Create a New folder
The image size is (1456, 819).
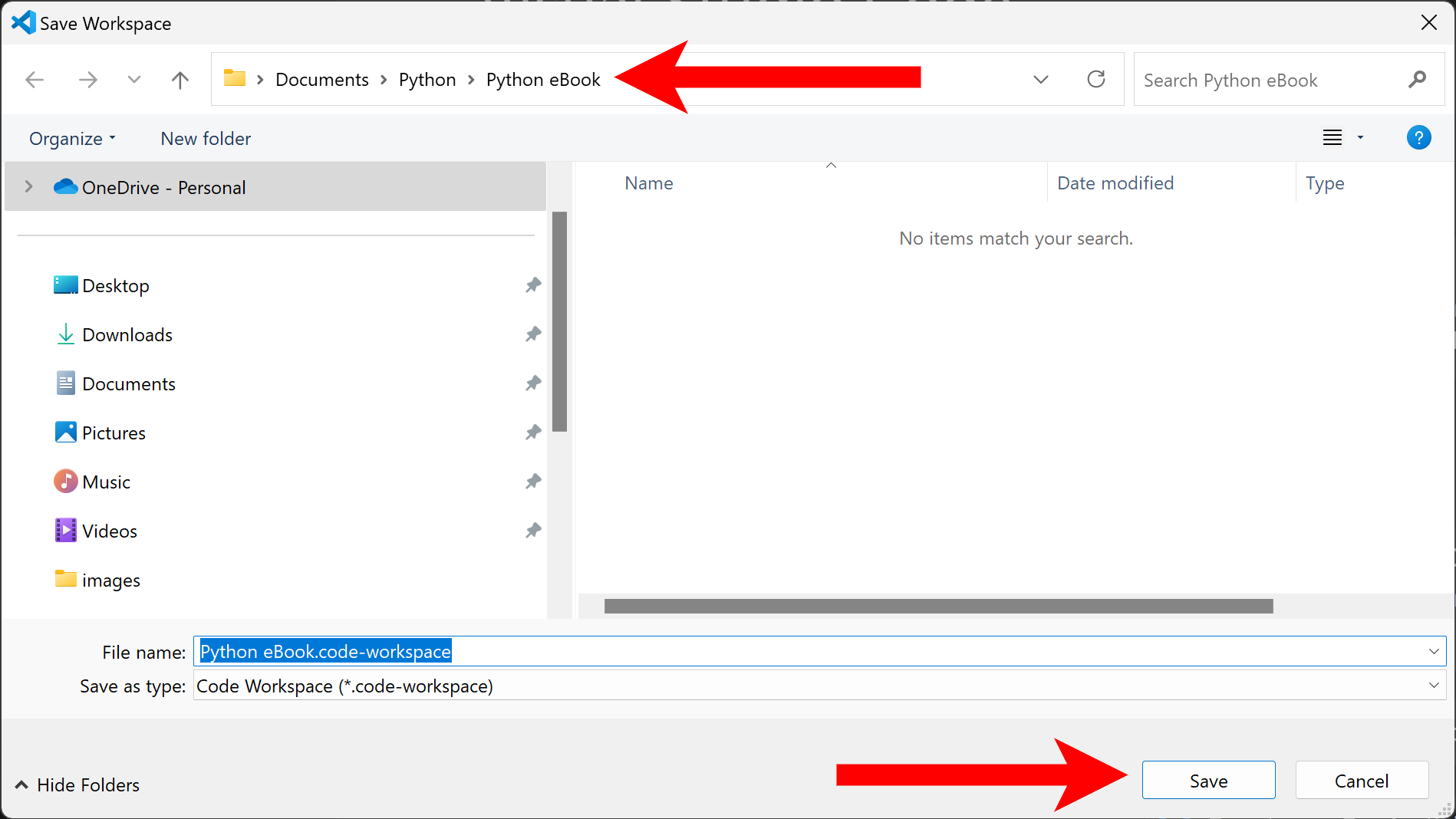206,139
